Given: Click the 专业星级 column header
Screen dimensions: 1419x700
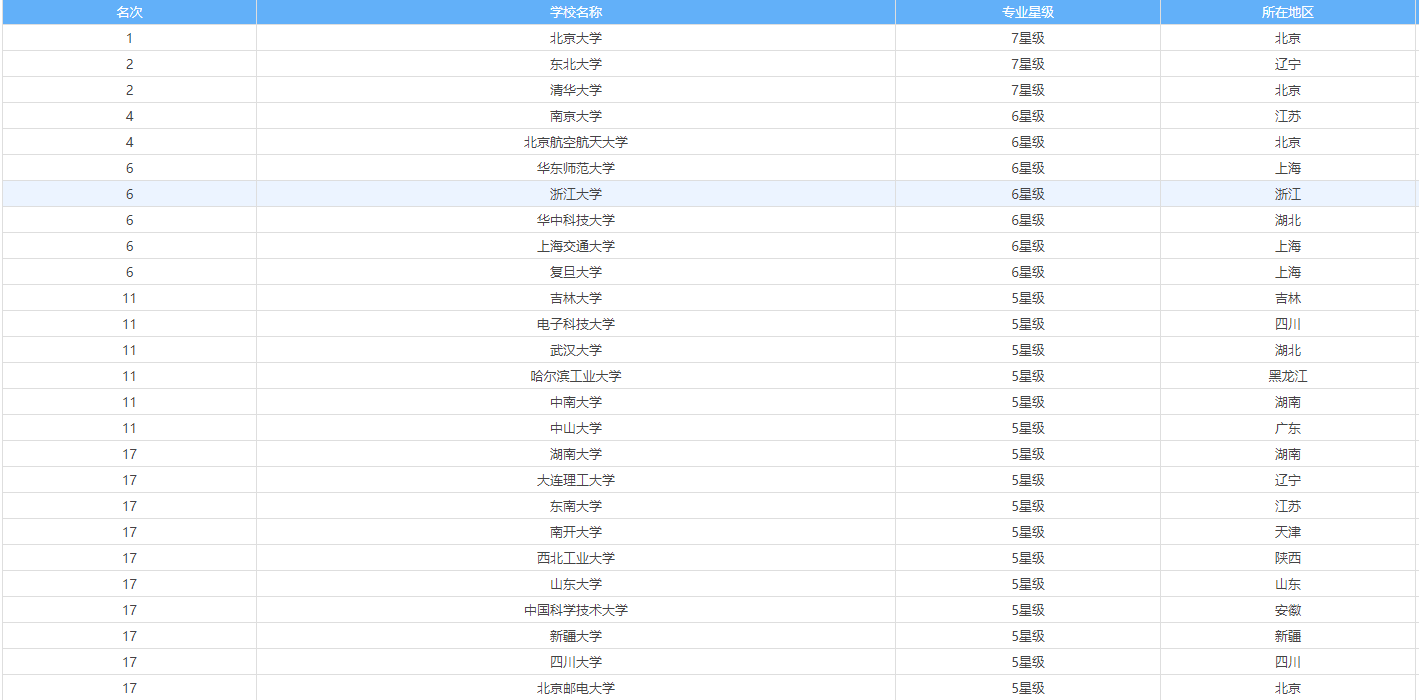Looking at the screenshot, I should 1028,12.
